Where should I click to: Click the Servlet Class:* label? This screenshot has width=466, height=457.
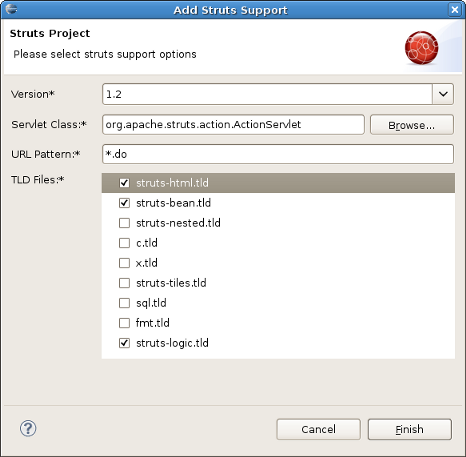(x=49, y=124)
